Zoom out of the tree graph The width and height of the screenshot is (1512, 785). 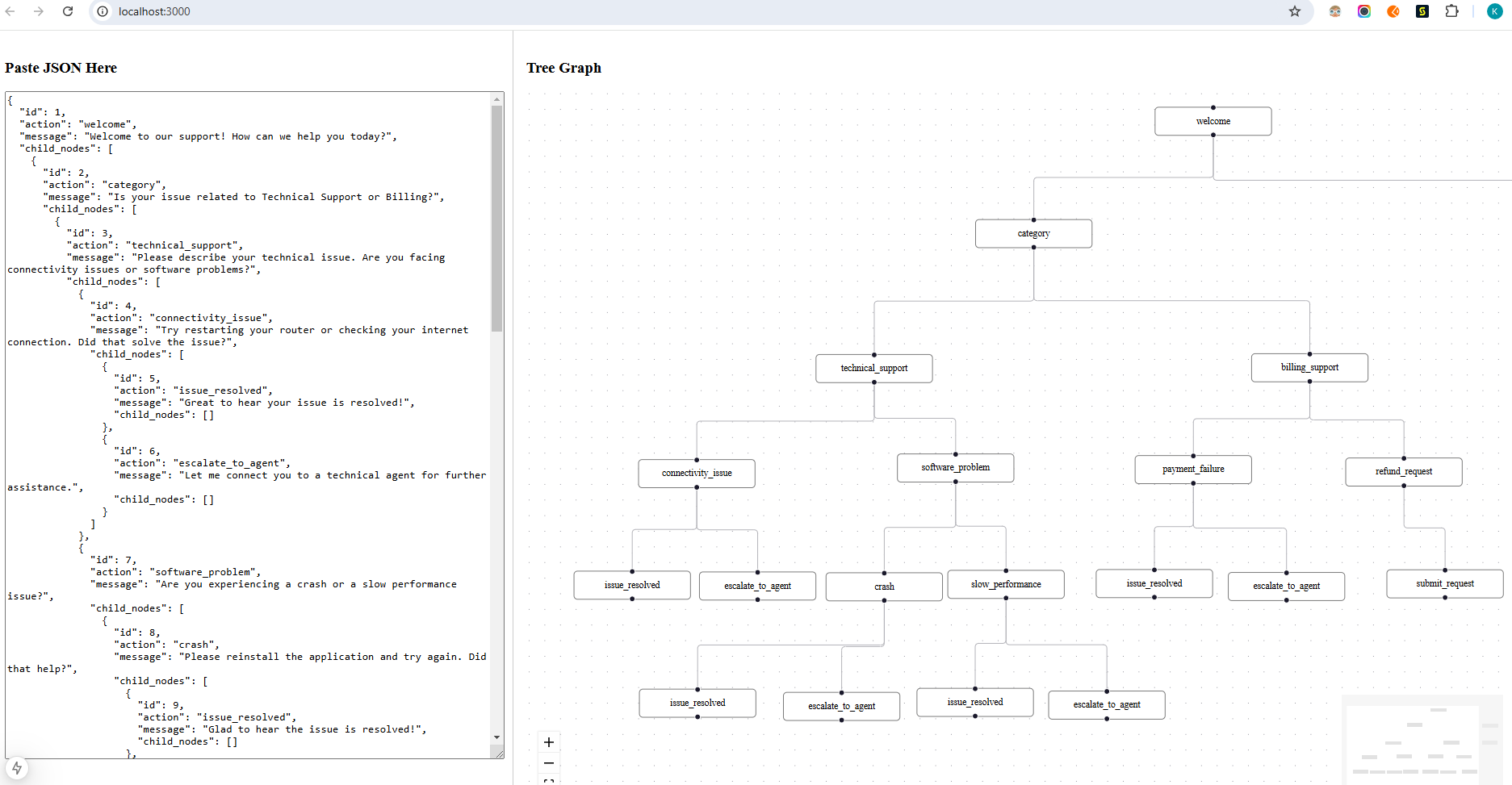(x=549, y=763)
